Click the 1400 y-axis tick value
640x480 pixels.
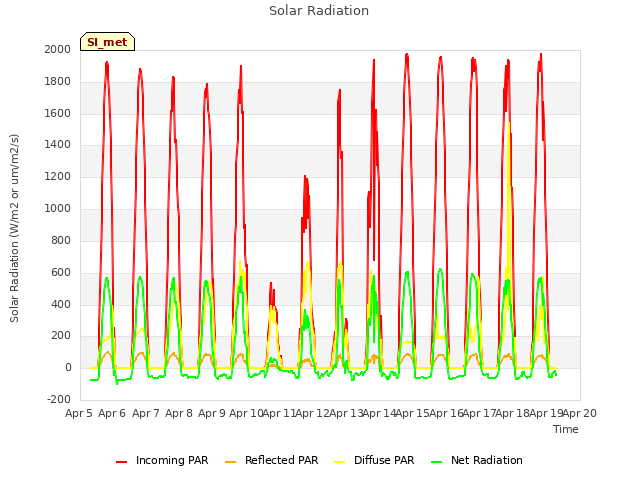(58, 144)
